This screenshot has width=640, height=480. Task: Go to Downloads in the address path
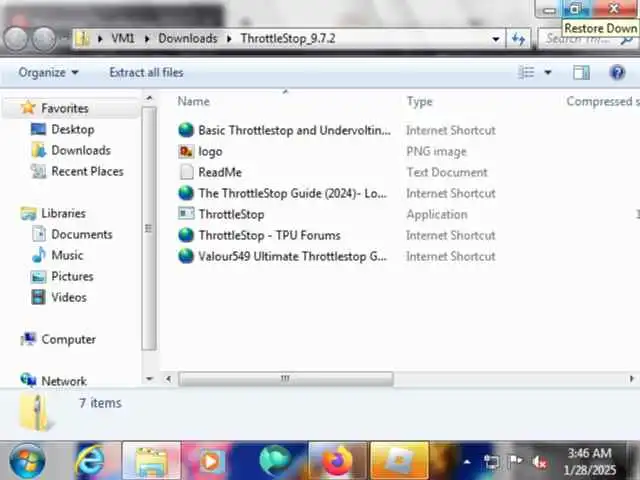pos(188,39)
